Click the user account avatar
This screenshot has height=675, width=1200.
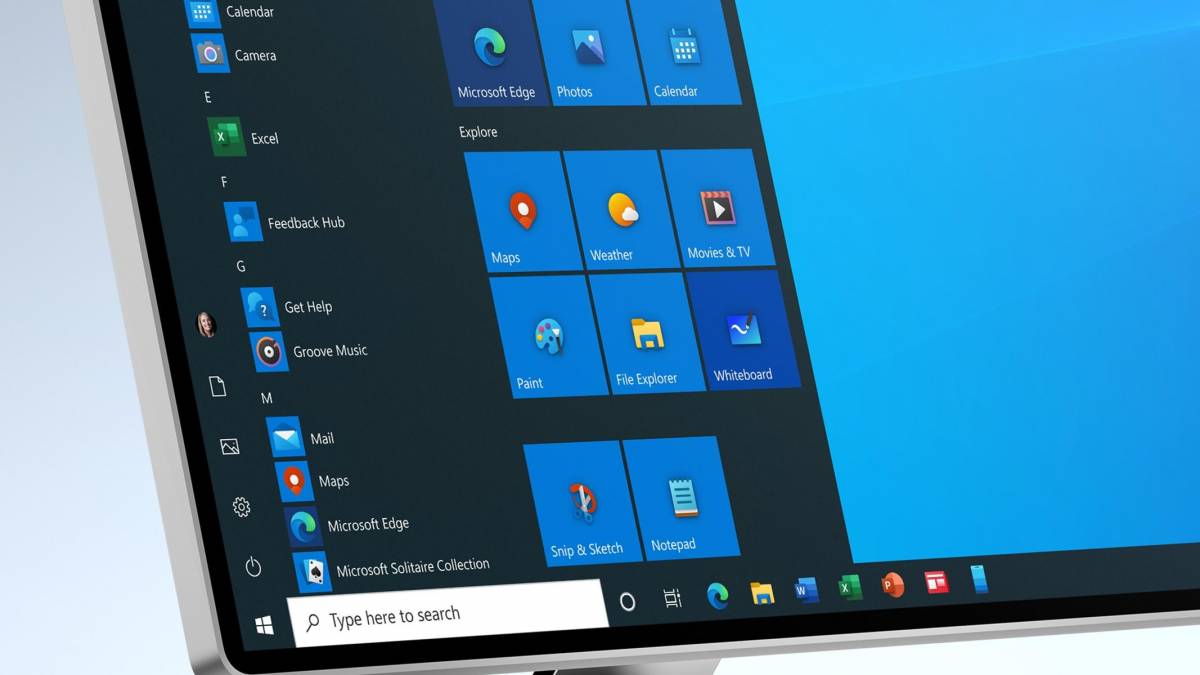(206, 324)
